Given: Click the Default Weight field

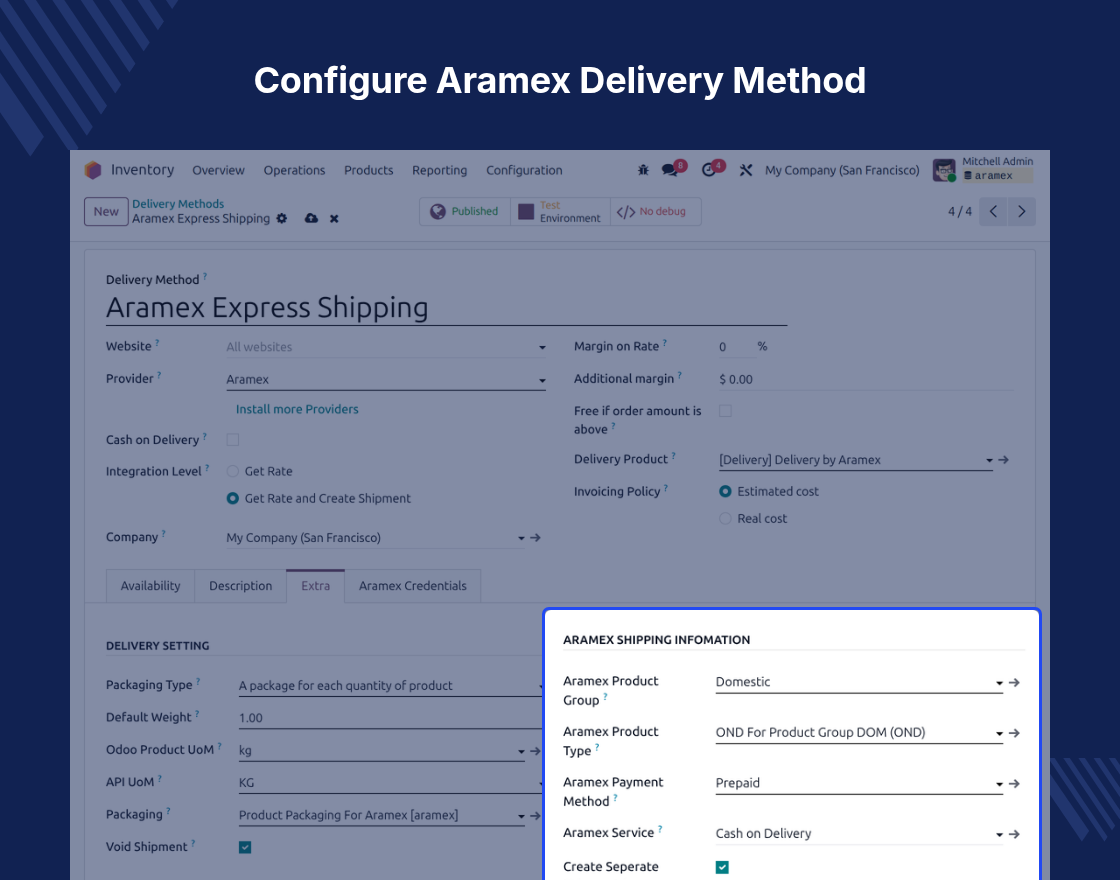Looking at the screenshot, I should click(390, 718).
